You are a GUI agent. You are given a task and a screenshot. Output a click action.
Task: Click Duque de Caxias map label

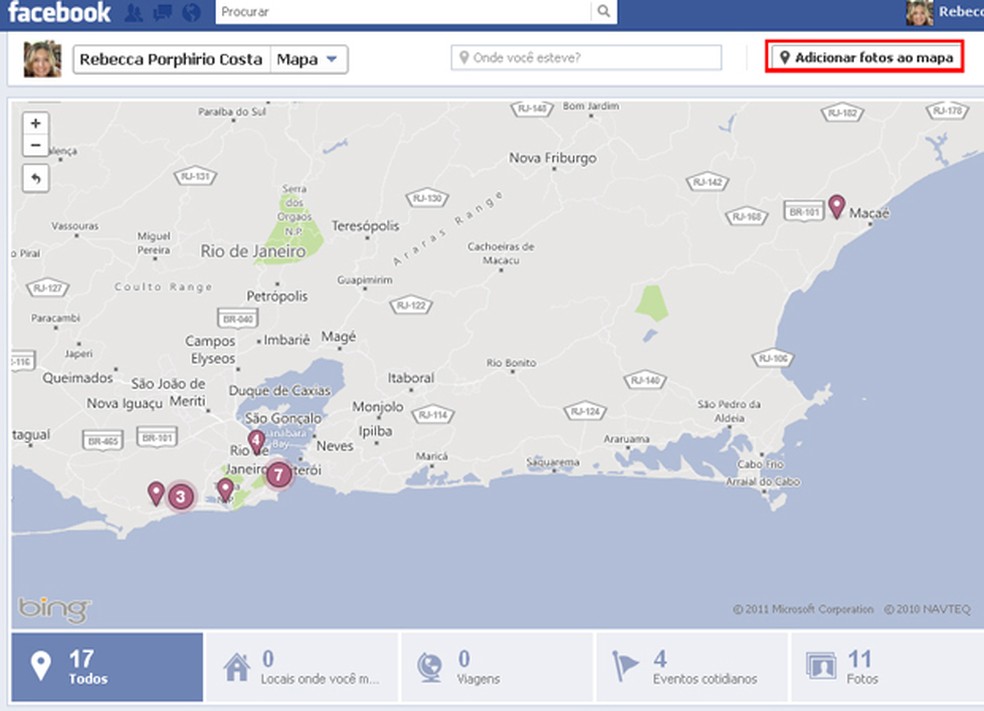[279, 390]
